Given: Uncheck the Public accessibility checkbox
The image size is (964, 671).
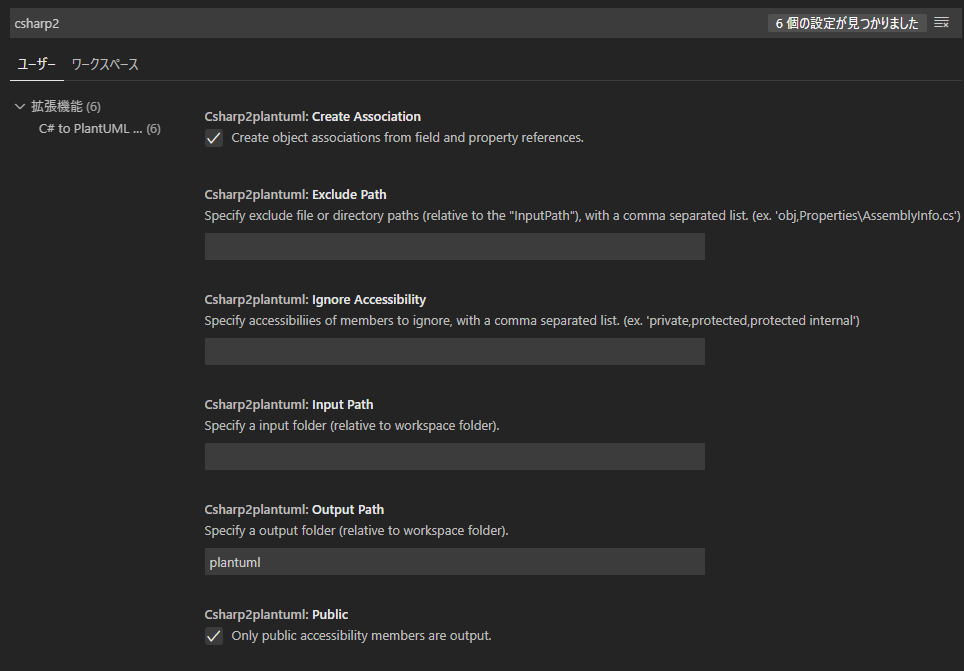Looking at the screenshot, I should 214,636.
